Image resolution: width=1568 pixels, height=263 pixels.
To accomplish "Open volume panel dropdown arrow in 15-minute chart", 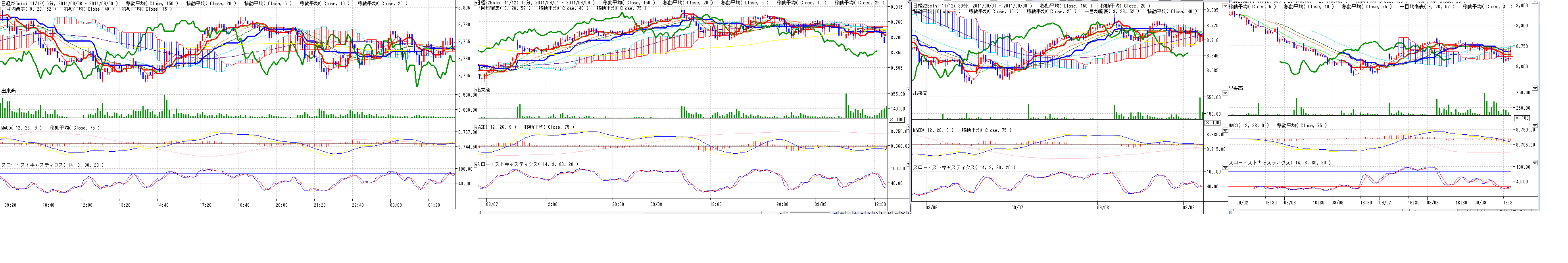I will click(908, 89).
